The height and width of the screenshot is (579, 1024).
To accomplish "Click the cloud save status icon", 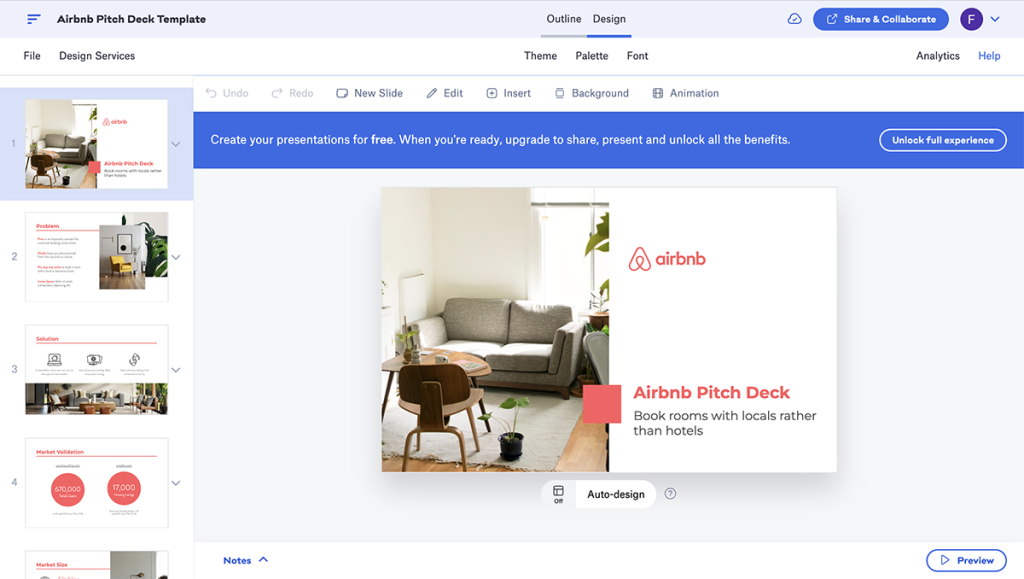I will (794, 19).
